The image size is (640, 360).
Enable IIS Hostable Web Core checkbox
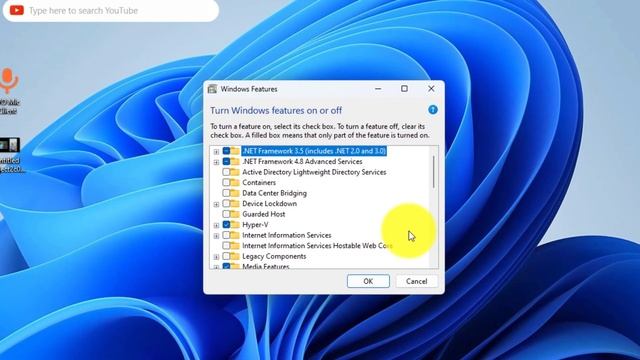[x=226, y=246]
